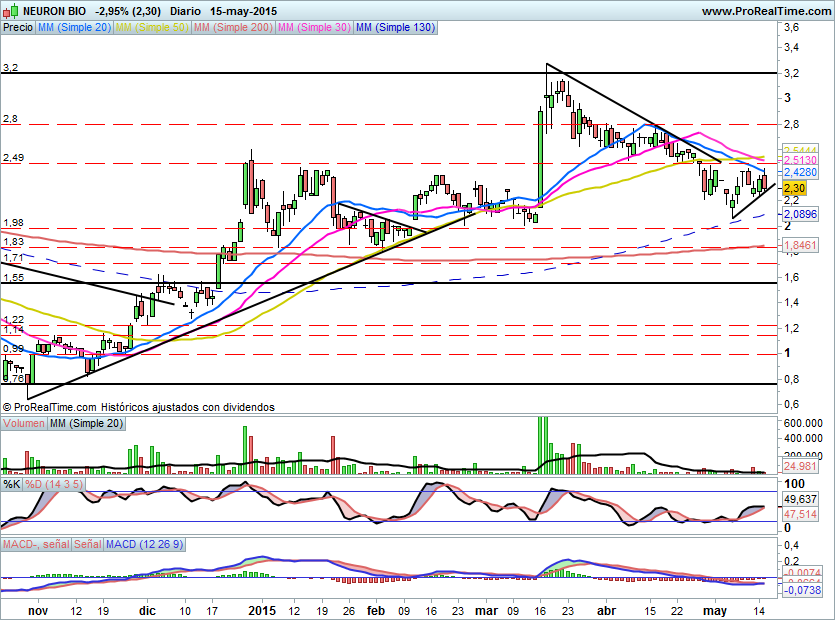Select the Precio indicator tab
Screen dimensions: 835x620
click(x=17, y=28)
